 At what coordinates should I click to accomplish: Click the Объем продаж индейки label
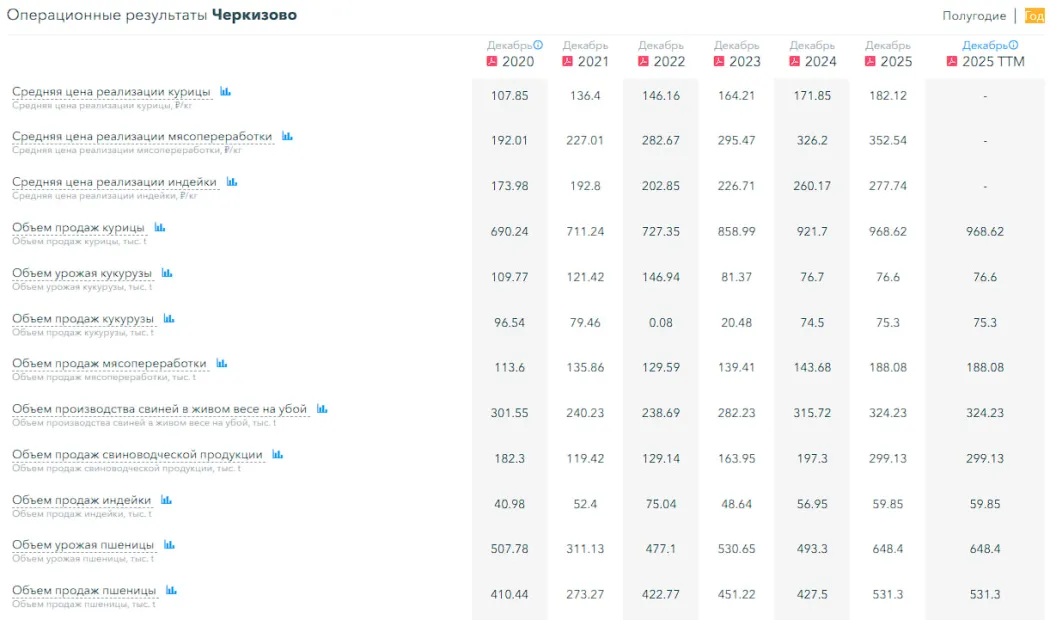click(x=82, y=500)
